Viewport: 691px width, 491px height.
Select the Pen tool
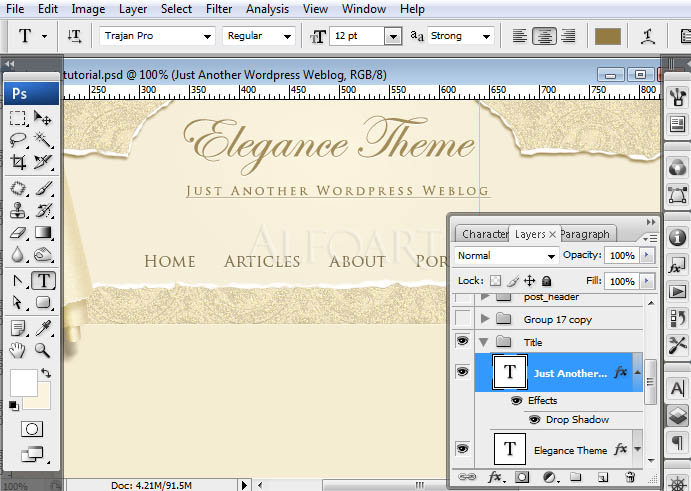click(x=18, y=280)
